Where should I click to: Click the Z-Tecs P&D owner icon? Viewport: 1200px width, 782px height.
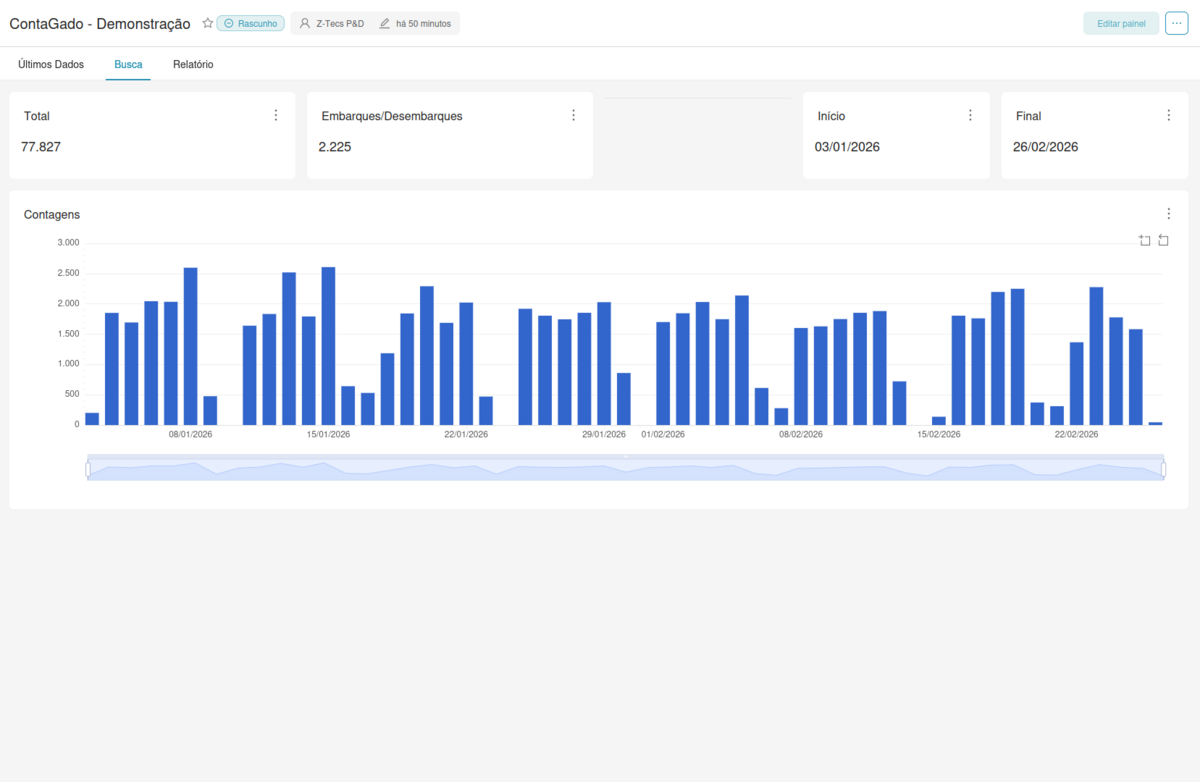click(305, 23)
